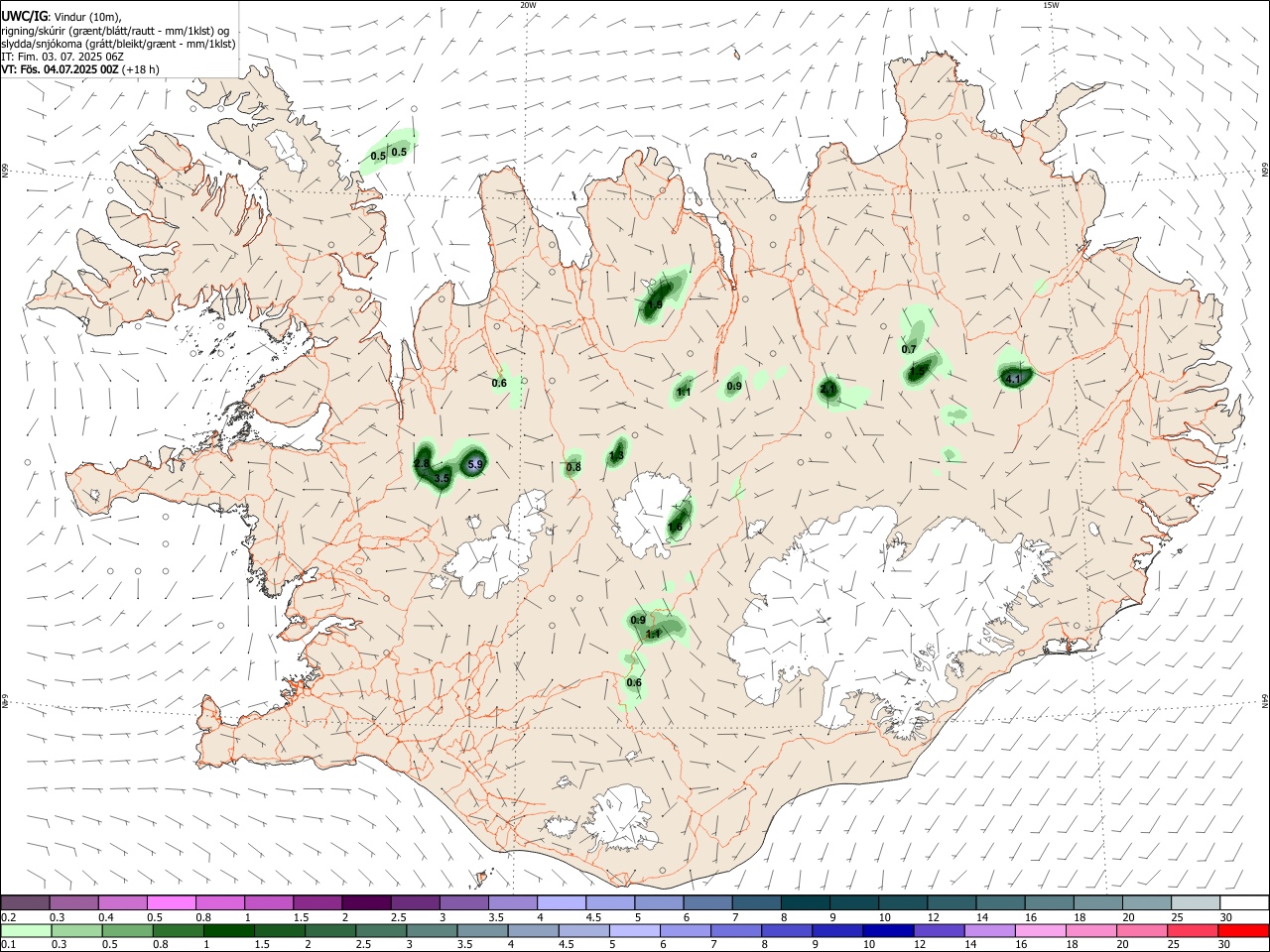Select the 'UWC/IG: Vindur (10m)' title line
Viewport: 1270px width, 952px height.
[61, 16]
